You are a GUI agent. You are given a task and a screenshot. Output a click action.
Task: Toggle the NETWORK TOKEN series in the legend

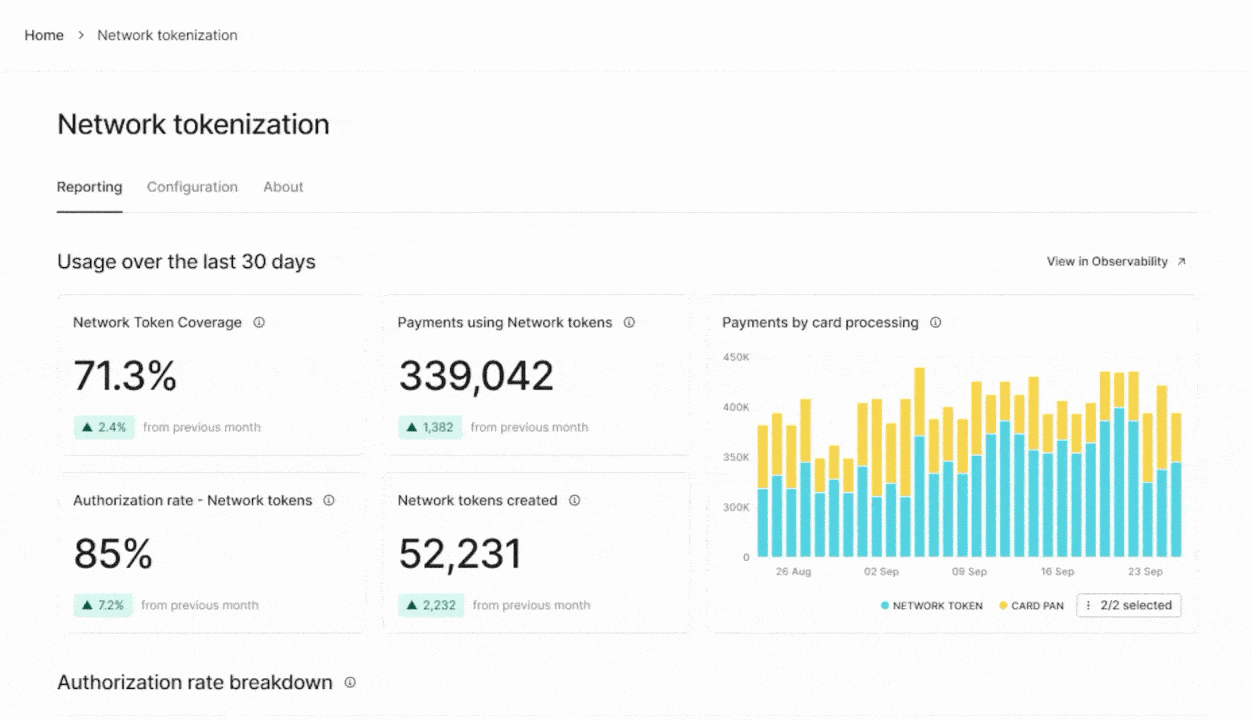(x=930, y=605)
